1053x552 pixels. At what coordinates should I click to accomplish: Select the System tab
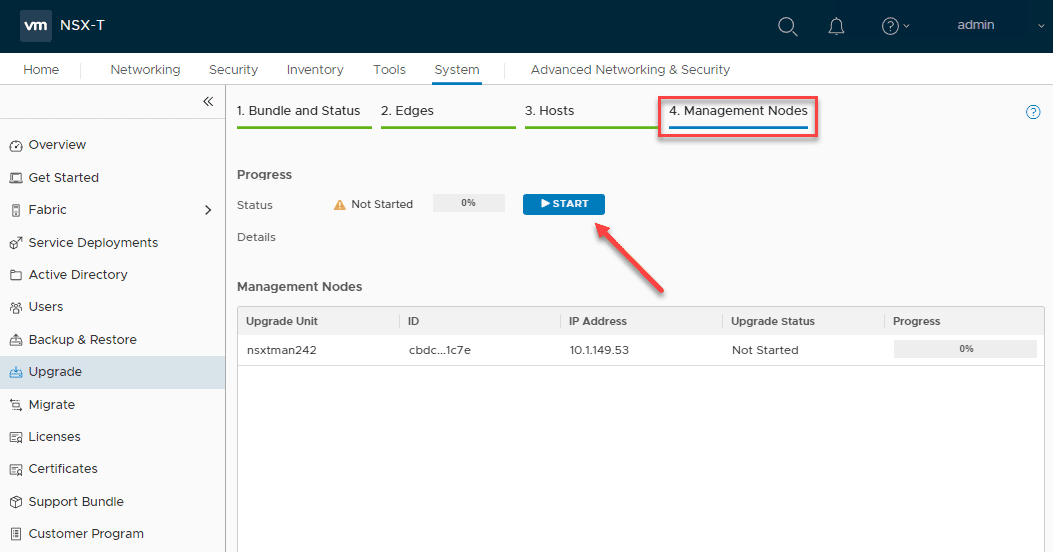(457, 70)
